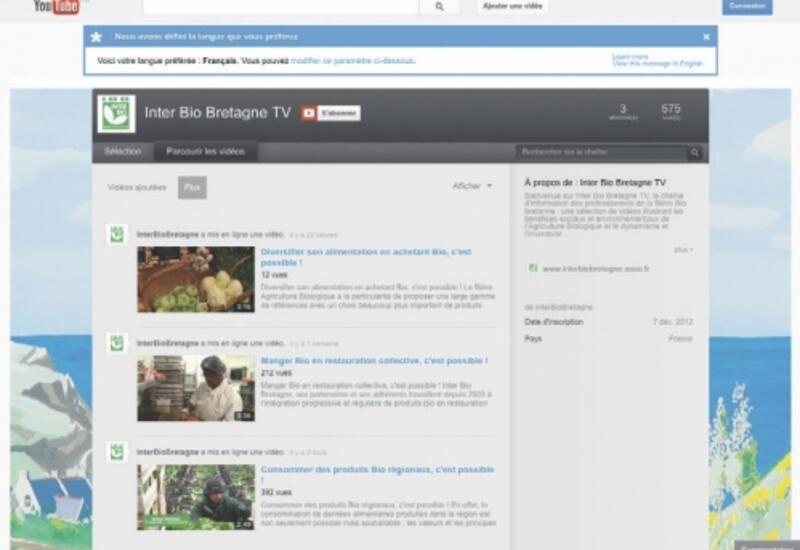The height and width of the screenshot is (550, 800).
Task: Switch to Parcourir les vidéos tab
Action: click(206, 152)
